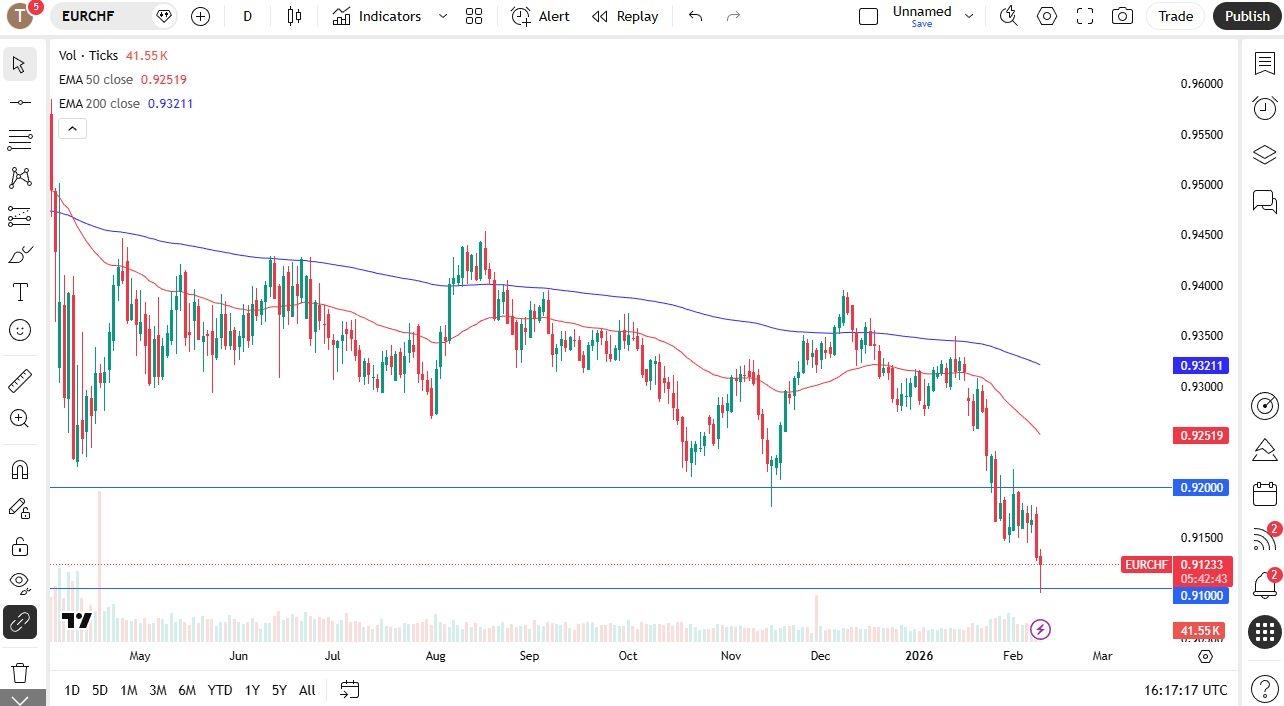The height and width of the screenshot is (706, 1284).
Task: Take a chart snapshot with the camera icon
Action: (1122, 16)
